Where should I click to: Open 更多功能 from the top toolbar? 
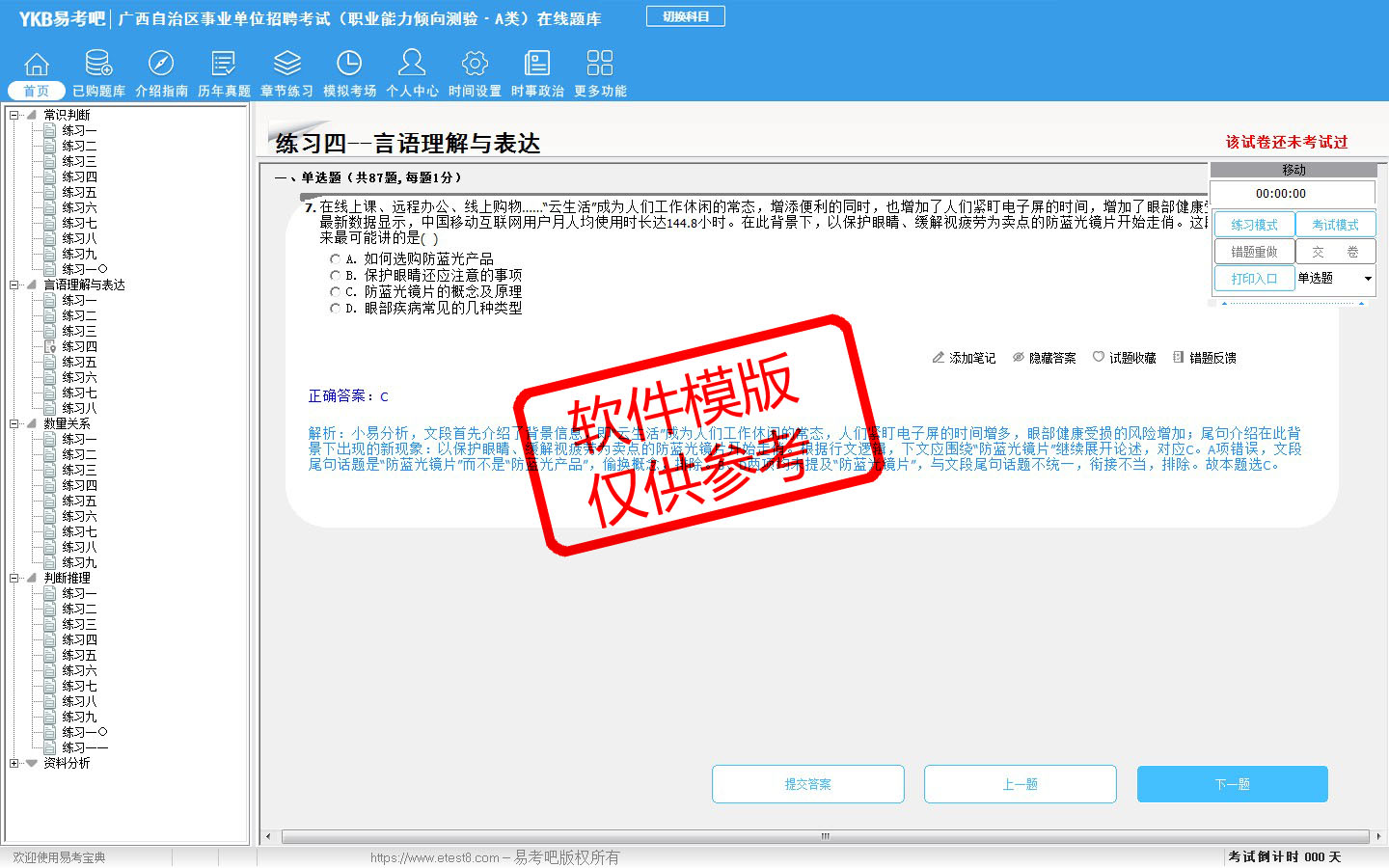600,65
